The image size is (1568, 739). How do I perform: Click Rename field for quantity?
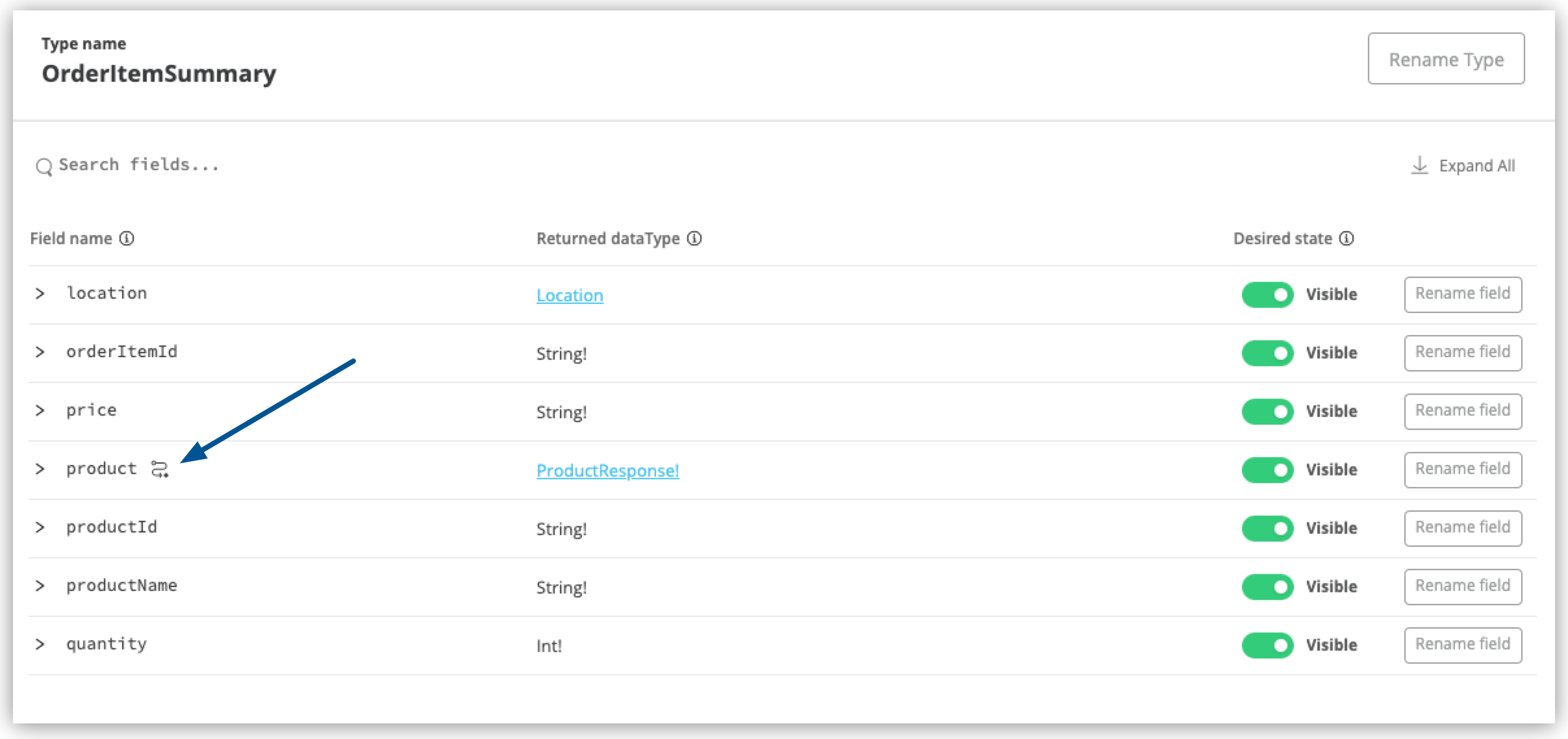(x=1463, y=644)
